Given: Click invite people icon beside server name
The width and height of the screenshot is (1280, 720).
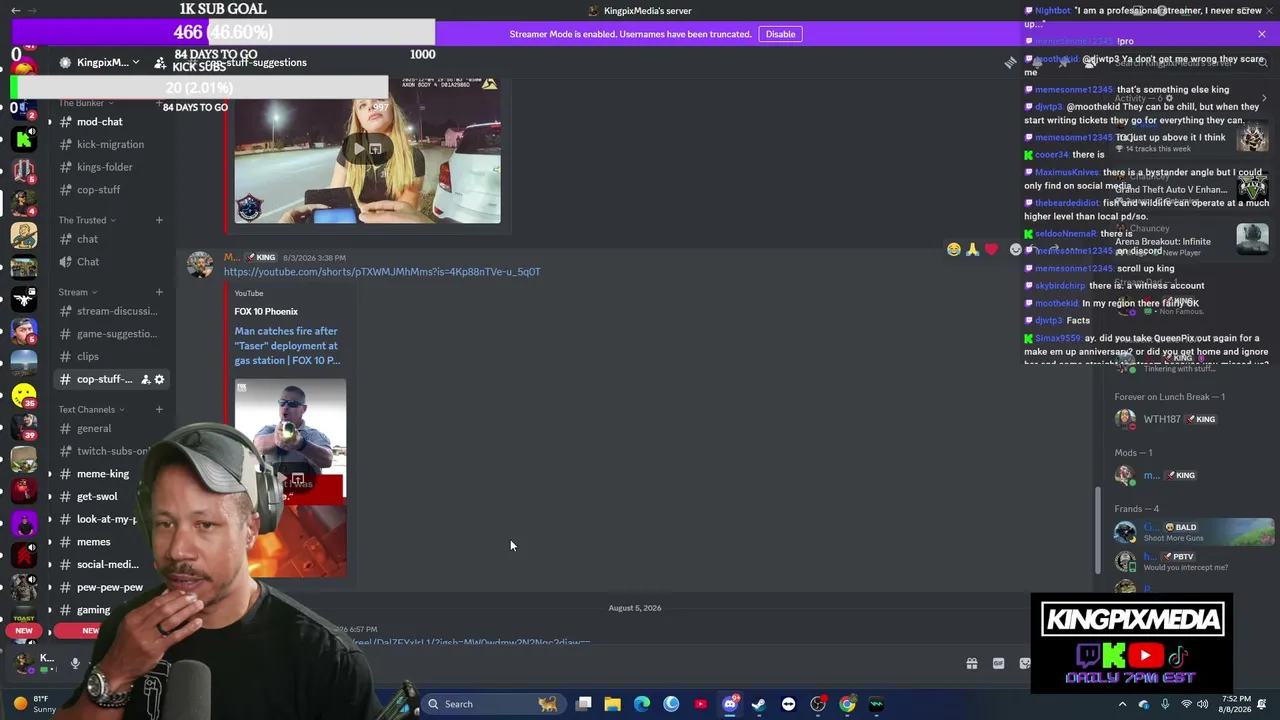Looking at the screenshot, I should [x=160, y=62].
